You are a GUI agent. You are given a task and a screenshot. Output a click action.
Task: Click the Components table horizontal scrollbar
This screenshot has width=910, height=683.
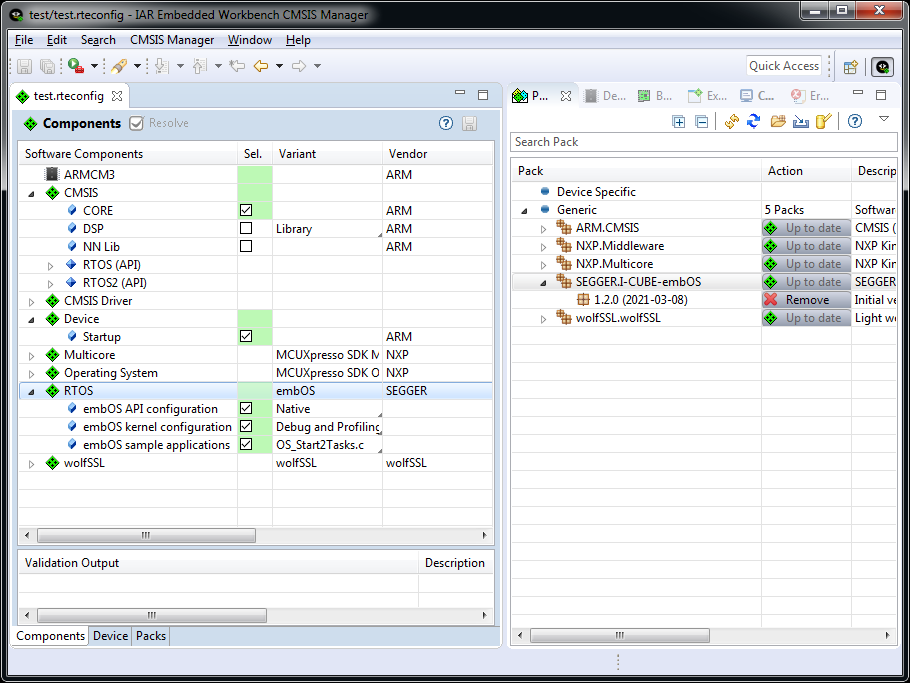pyautogui.click(x=145, y=536)
